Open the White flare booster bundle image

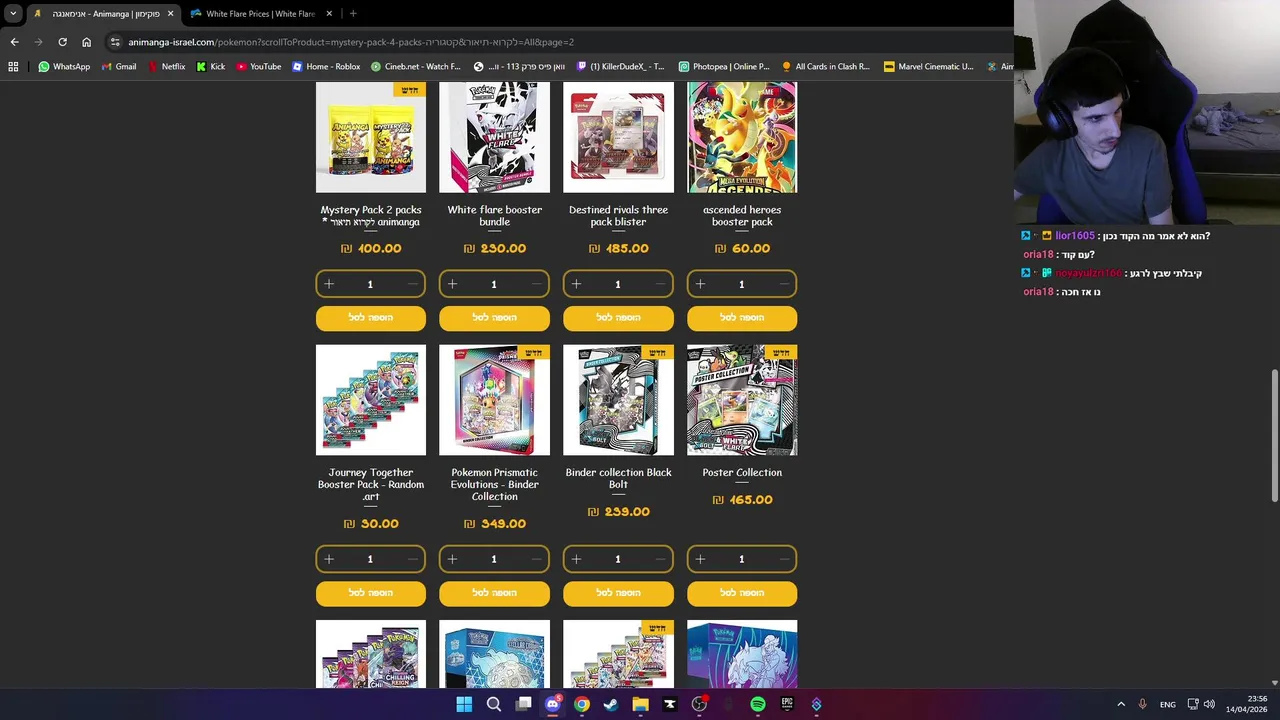pyautogui.click(x=494, y=137)
